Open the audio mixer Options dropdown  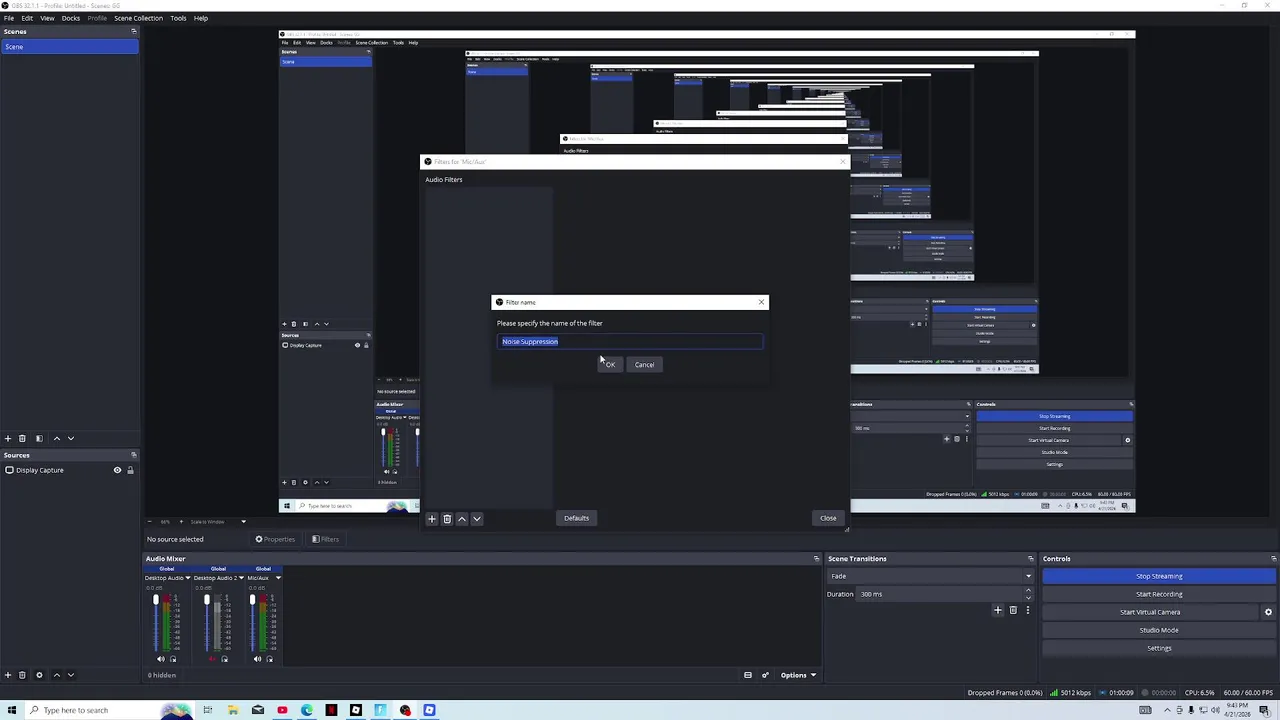[x=798, y=675]
